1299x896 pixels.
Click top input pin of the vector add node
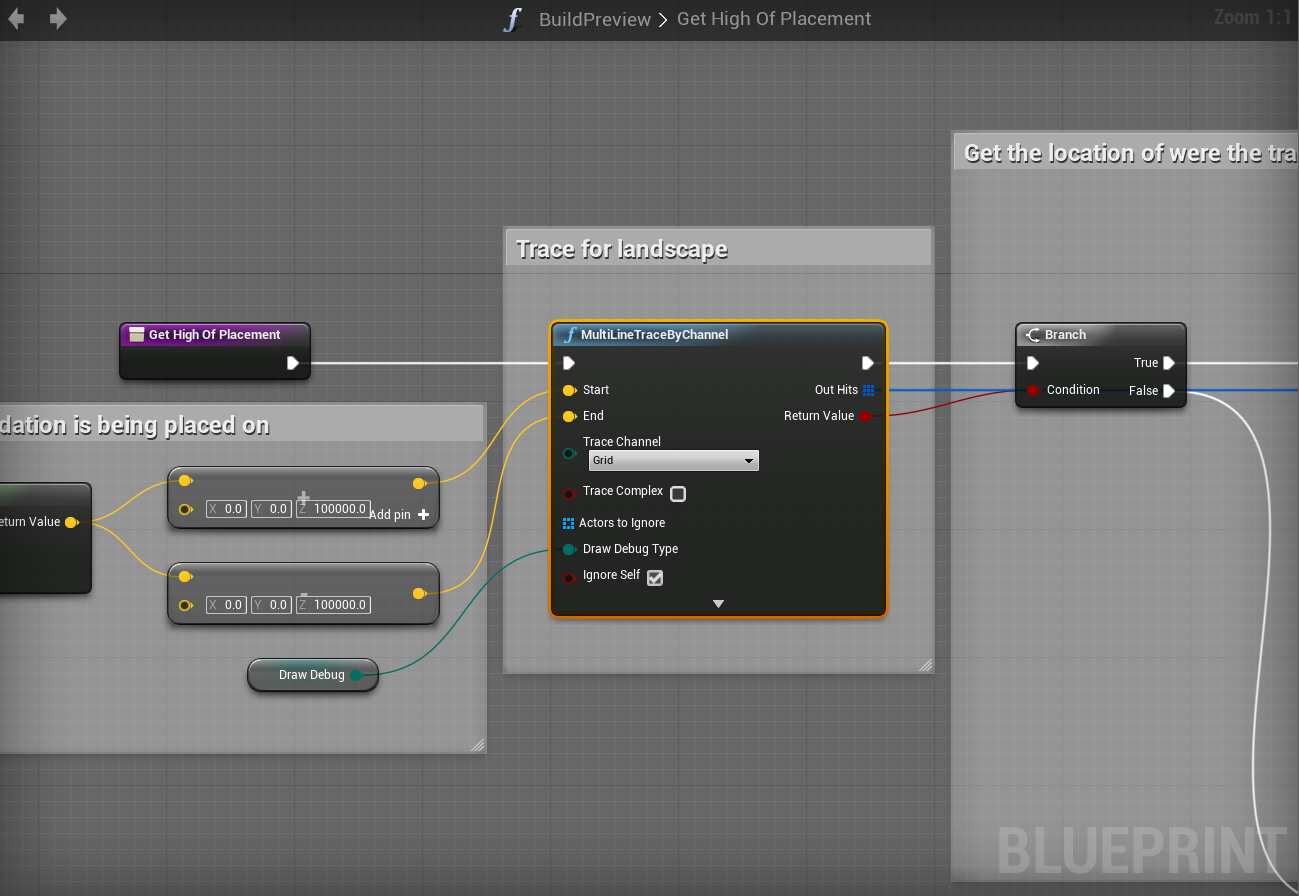pyautogui.click(x=185, y=481)
